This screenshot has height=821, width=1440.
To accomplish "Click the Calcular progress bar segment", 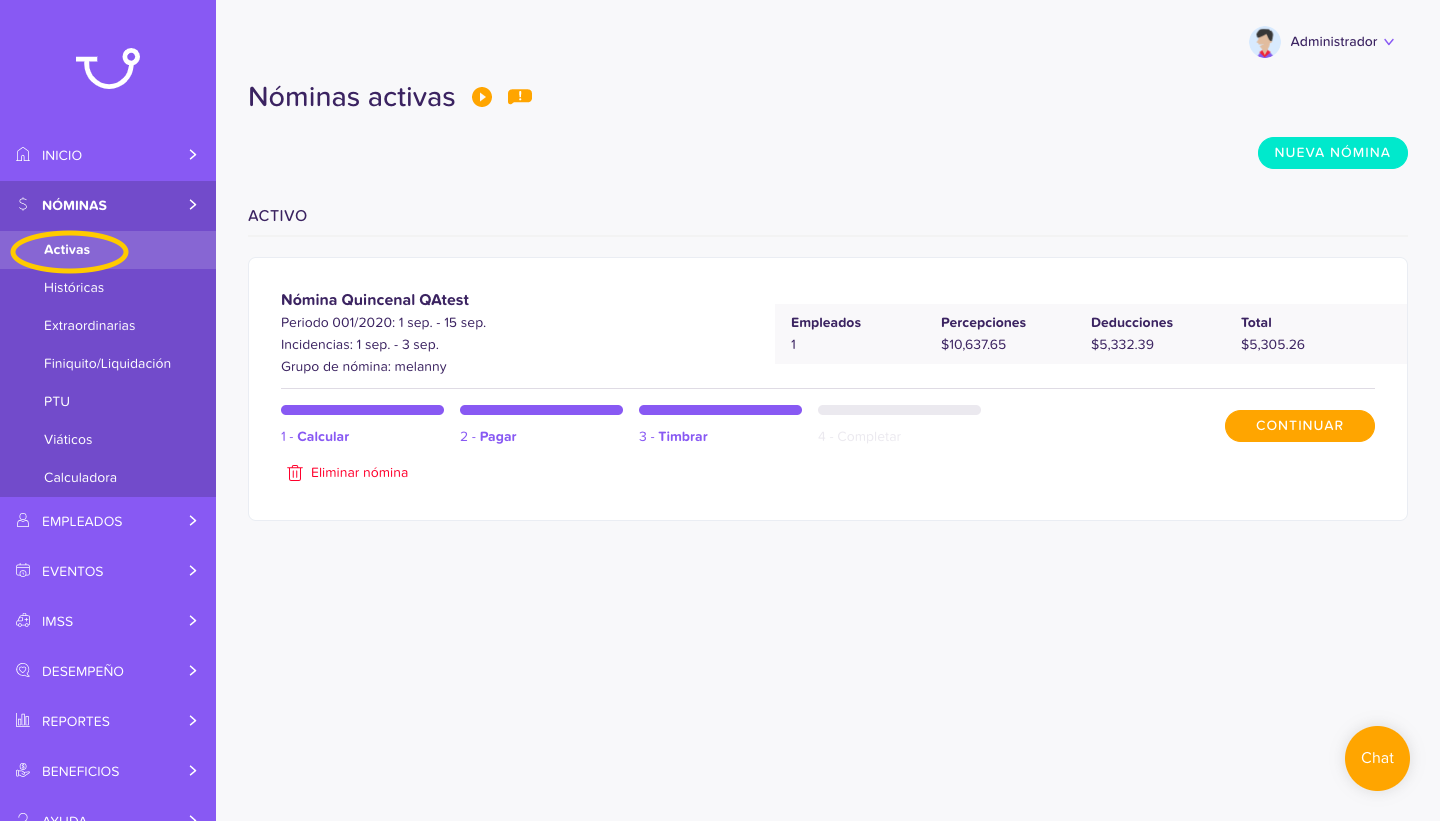I will click(x=362, y=410).
